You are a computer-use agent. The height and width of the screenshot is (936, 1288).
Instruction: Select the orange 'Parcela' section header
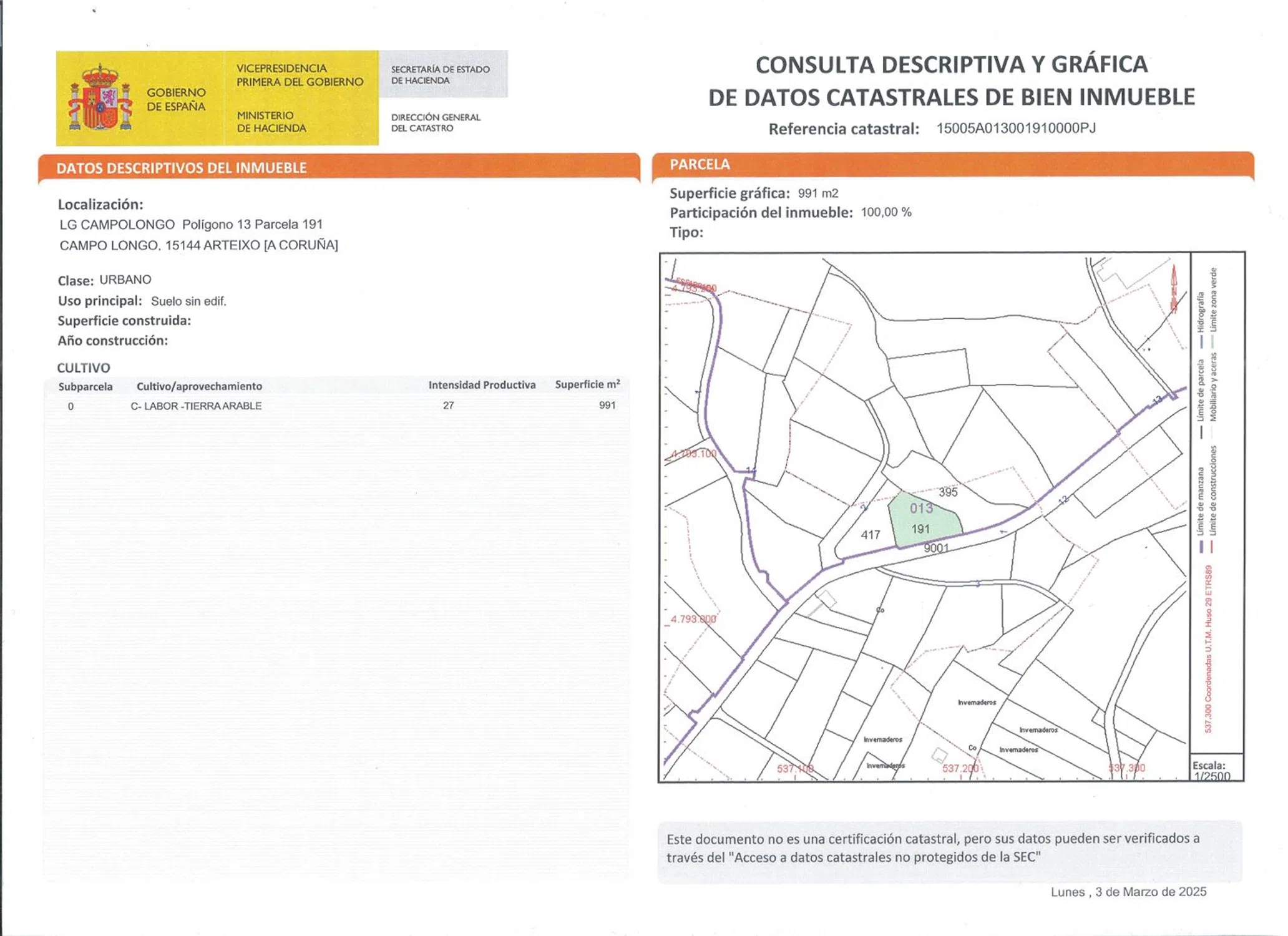tap(700, 165)
